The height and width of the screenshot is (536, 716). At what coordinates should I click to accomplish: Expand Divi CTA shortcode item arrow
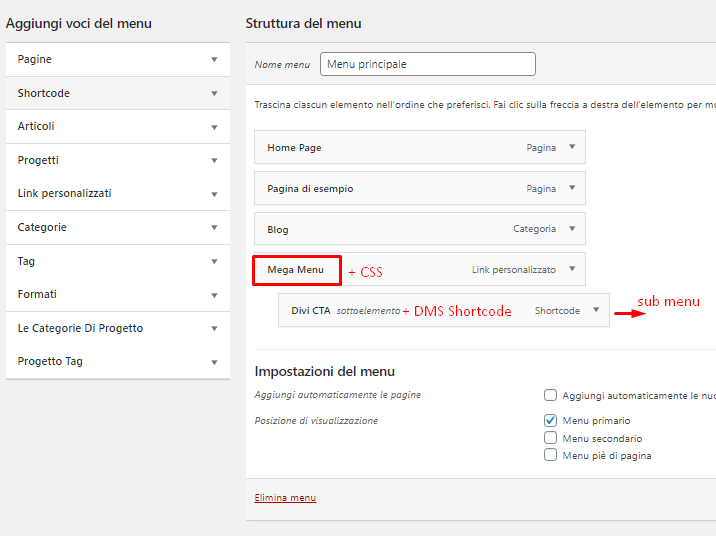(596, 310)
